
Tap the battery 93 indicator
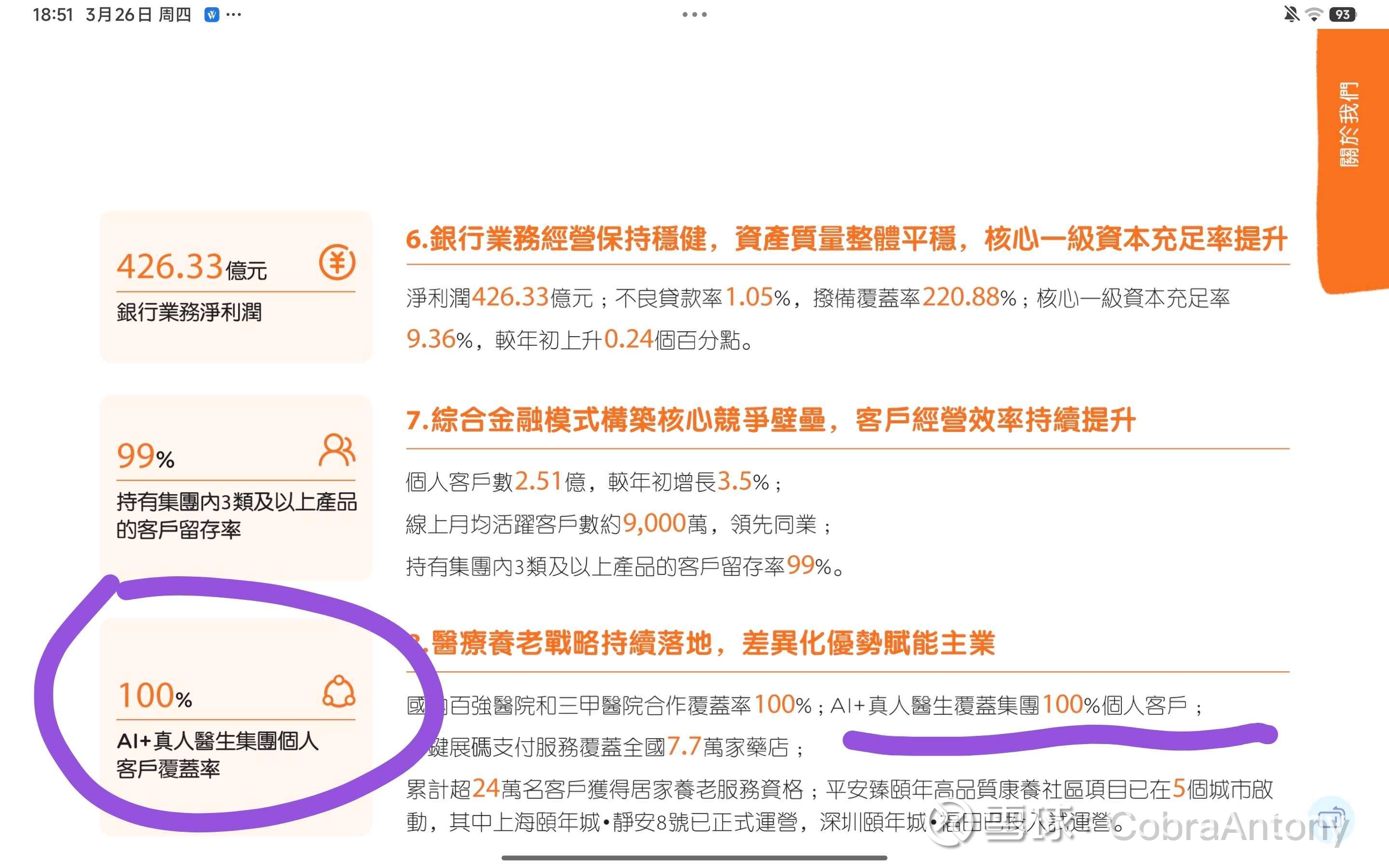click(x=1343, y=14)
